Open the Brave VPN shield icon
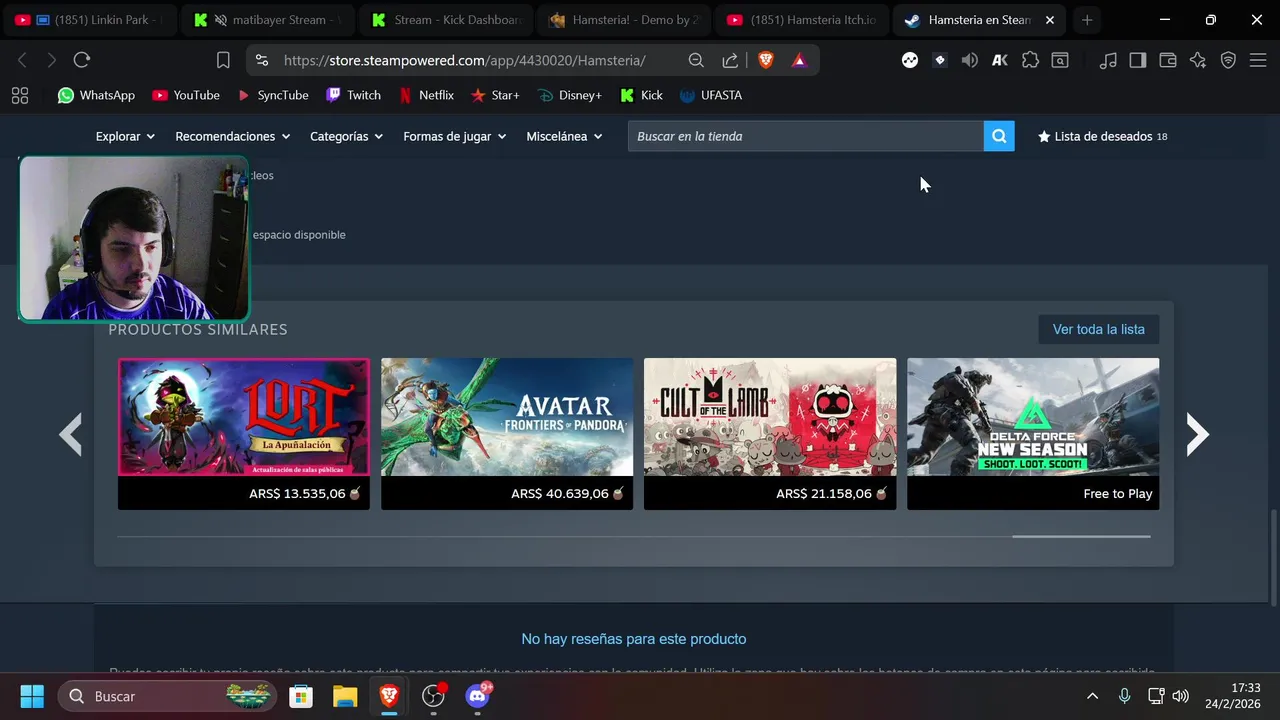This screenshot has width=1280, height=720. [x=1228, y=60]
